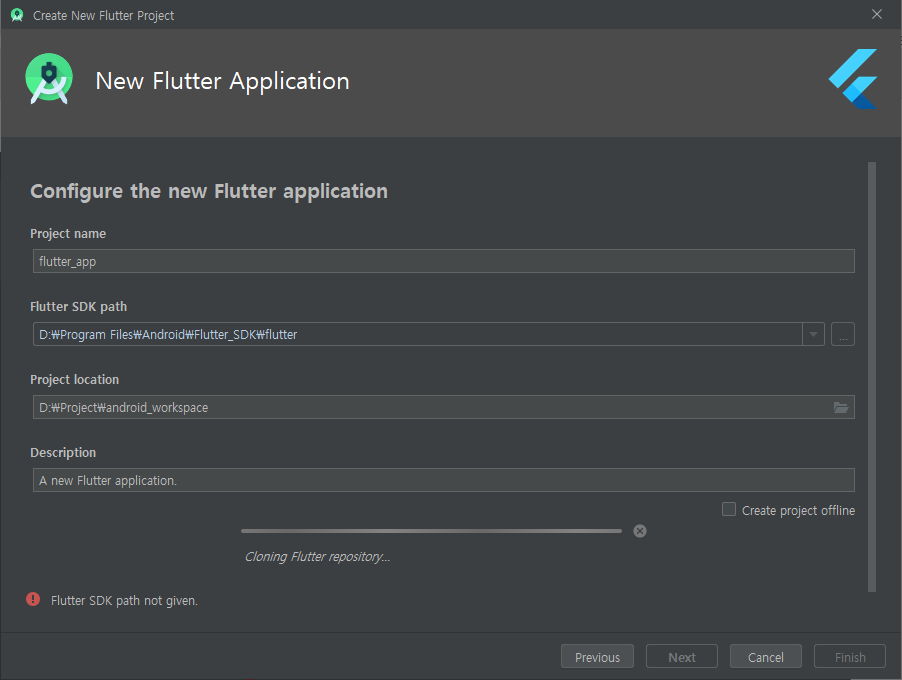Click the red error warning icon
This screenshot has width=902, height=680.
tap(33, 599)
